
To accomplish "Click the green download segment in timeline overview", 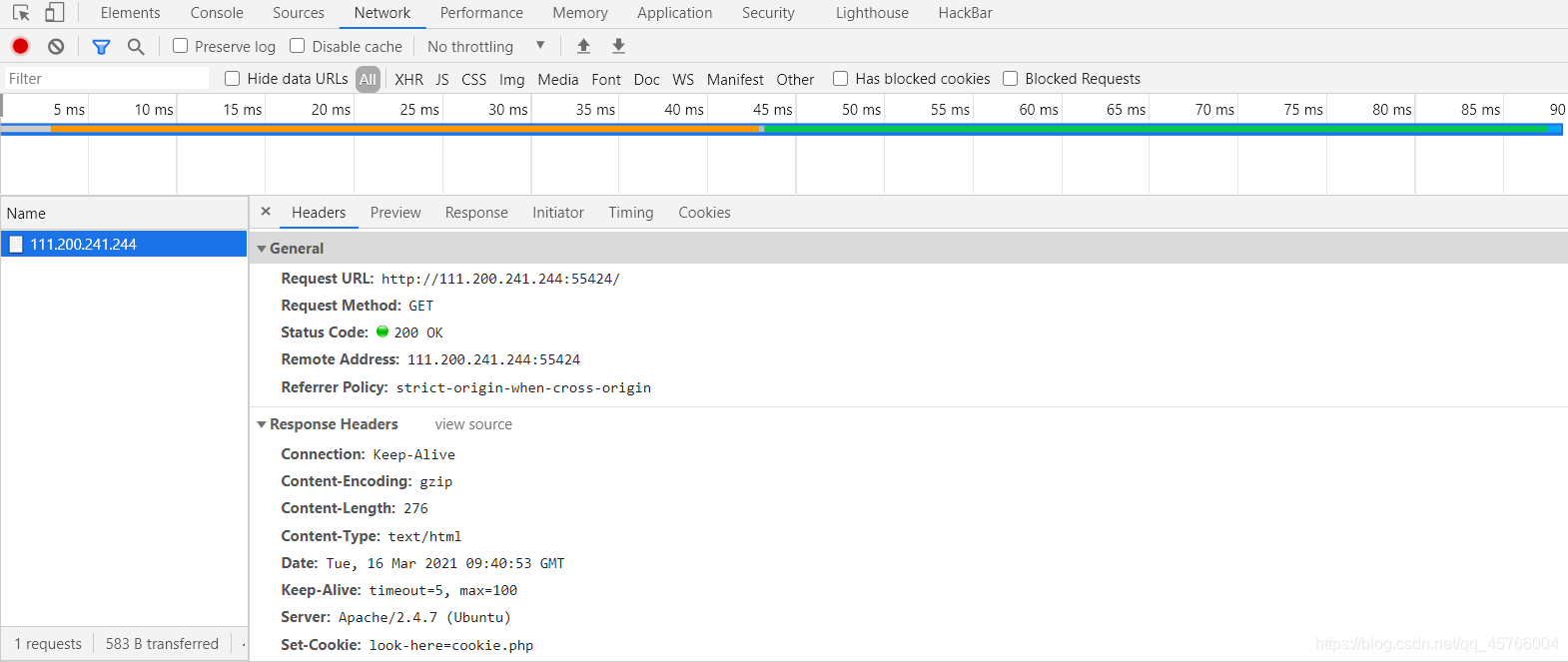I will pos(1157,129).
